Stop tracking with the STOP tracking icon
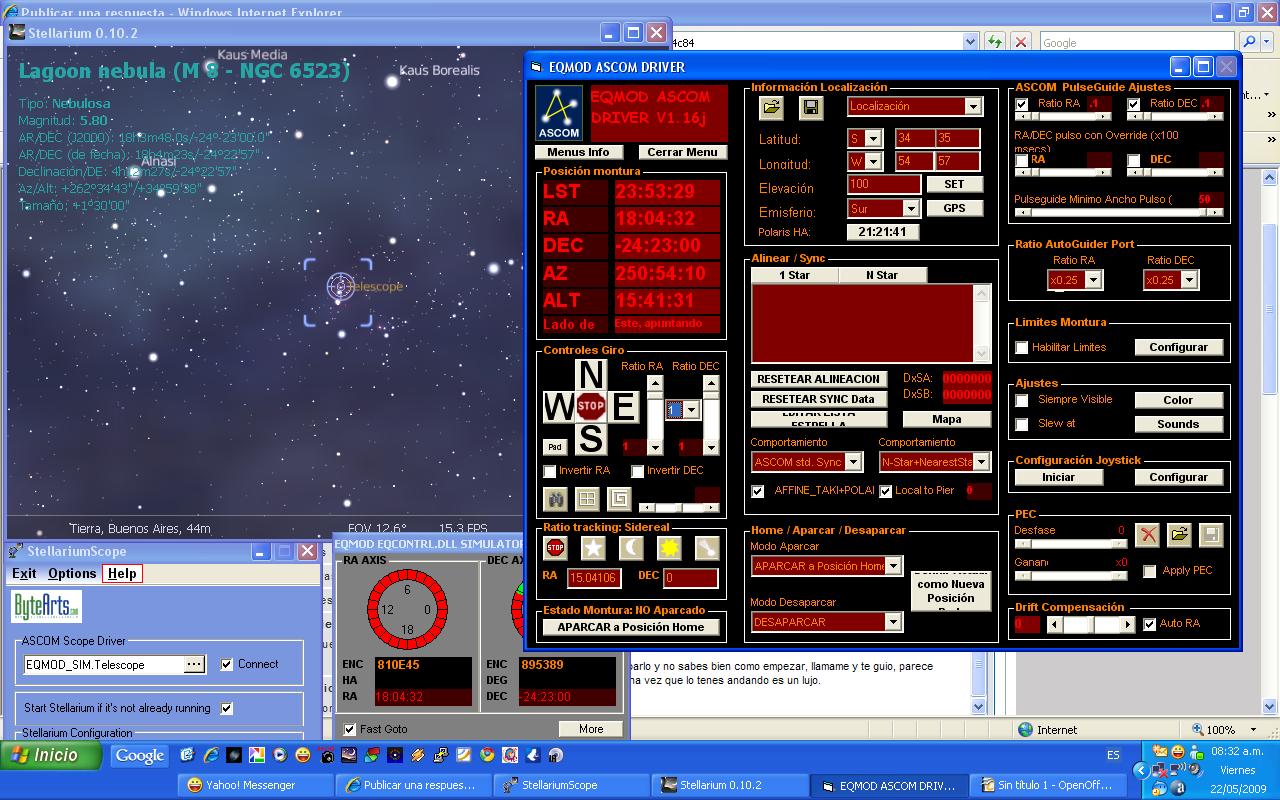1280x800 pixels. point(556,548)
